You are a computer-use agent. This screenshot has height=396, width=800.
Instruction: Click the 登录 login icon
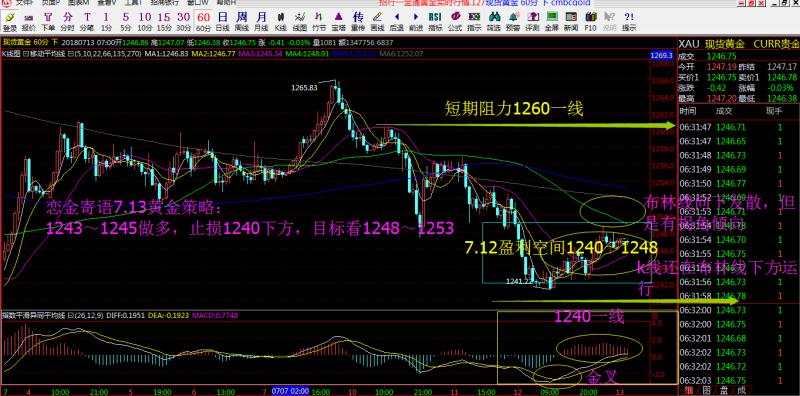pyautogui.click(x=10, y=20)
